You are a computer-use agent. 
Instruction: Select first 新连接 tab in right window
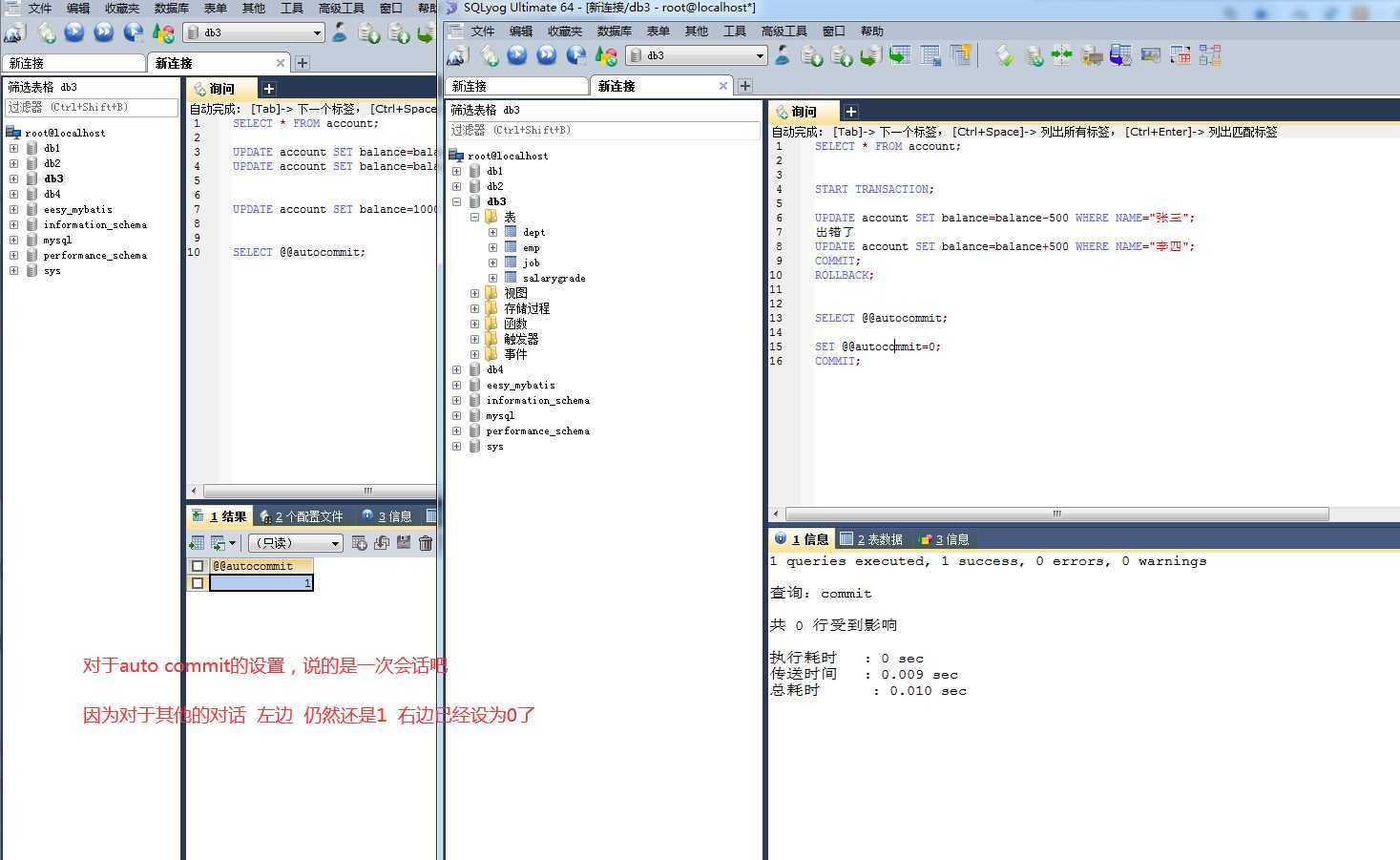[516, 86]
